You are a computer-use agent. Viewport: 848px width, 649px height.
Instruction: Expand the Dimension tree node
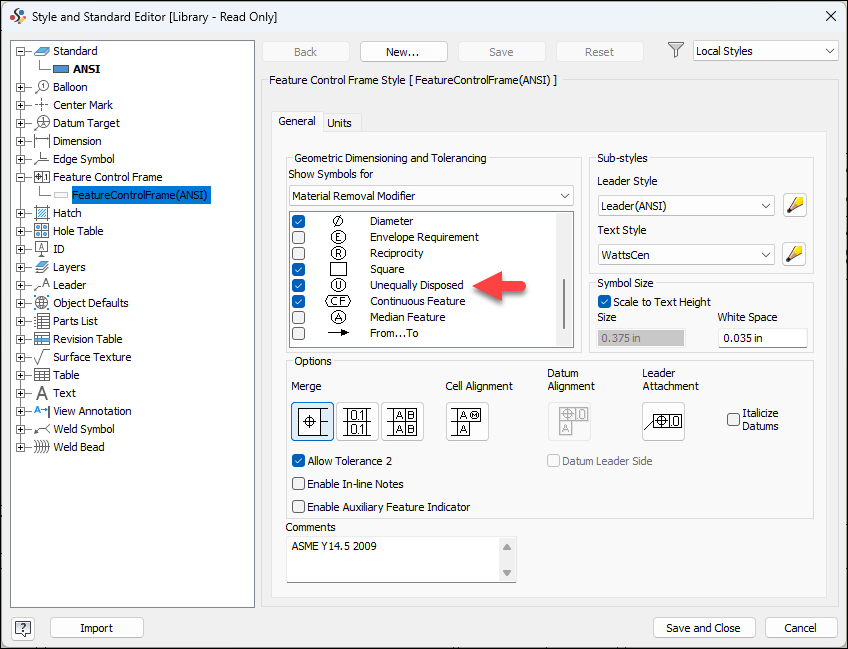(22, 140)
